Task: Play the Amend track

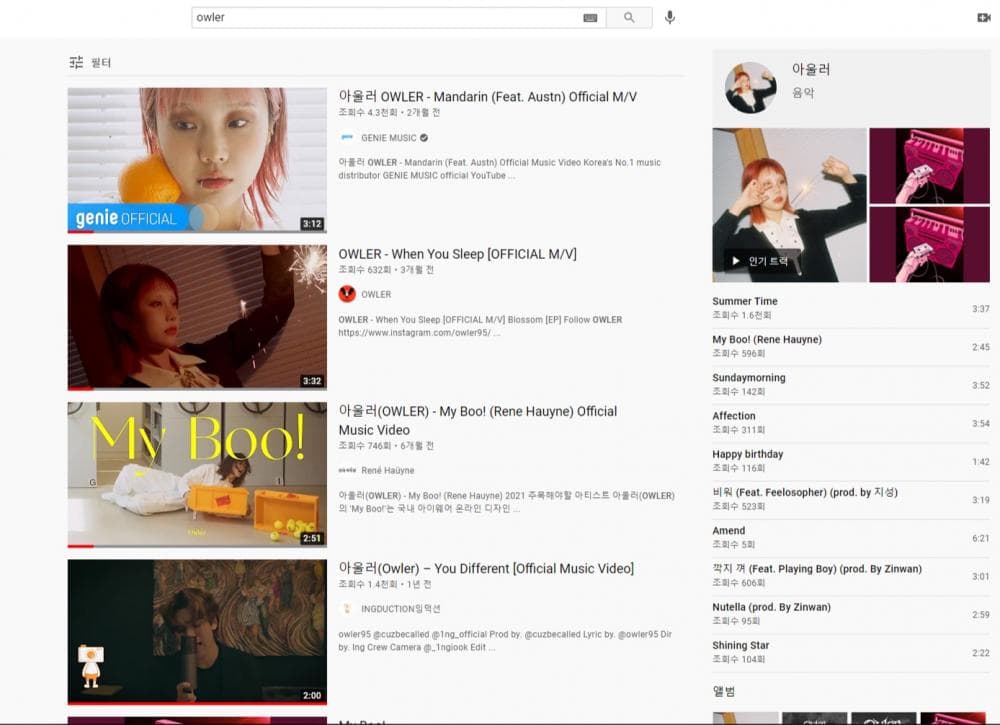Action: pyautogui.click(x=851, y=538)
